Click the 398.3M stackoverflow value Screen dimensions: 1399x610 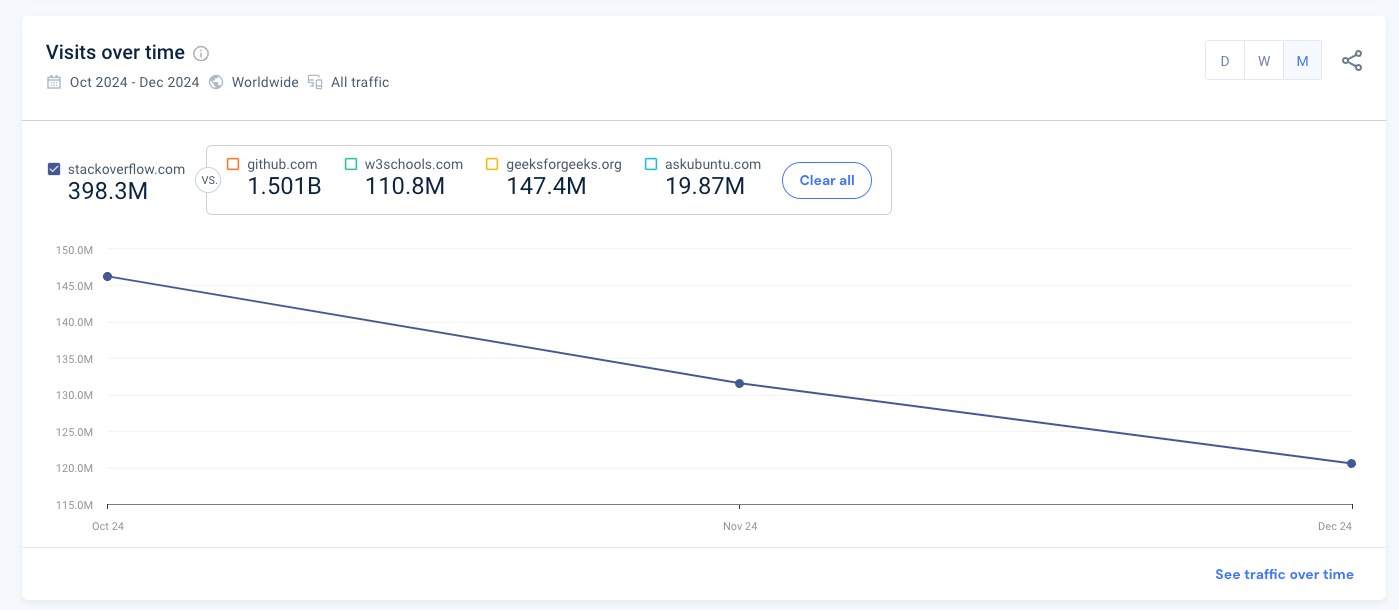point(108,191)
